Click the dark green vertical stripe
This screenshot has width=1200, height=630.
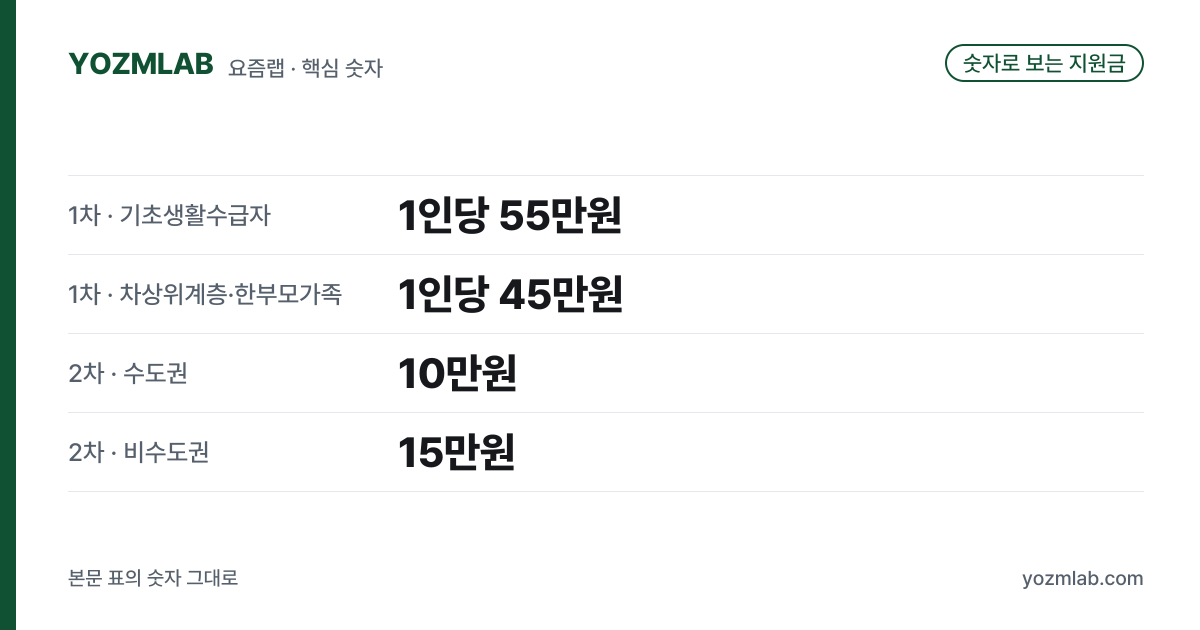[8, 315]
